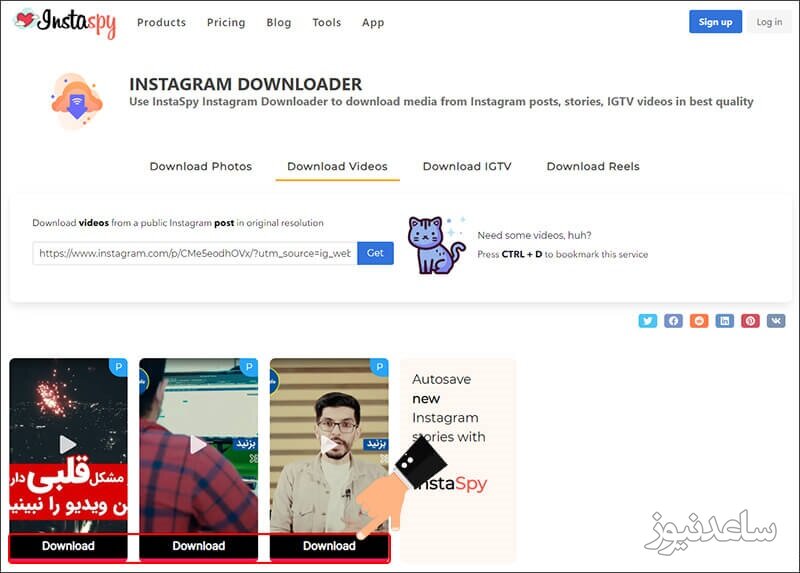Share on VK icon
Image resolution: width=800 pixels, height=573 pixels.
pos(776,320)
